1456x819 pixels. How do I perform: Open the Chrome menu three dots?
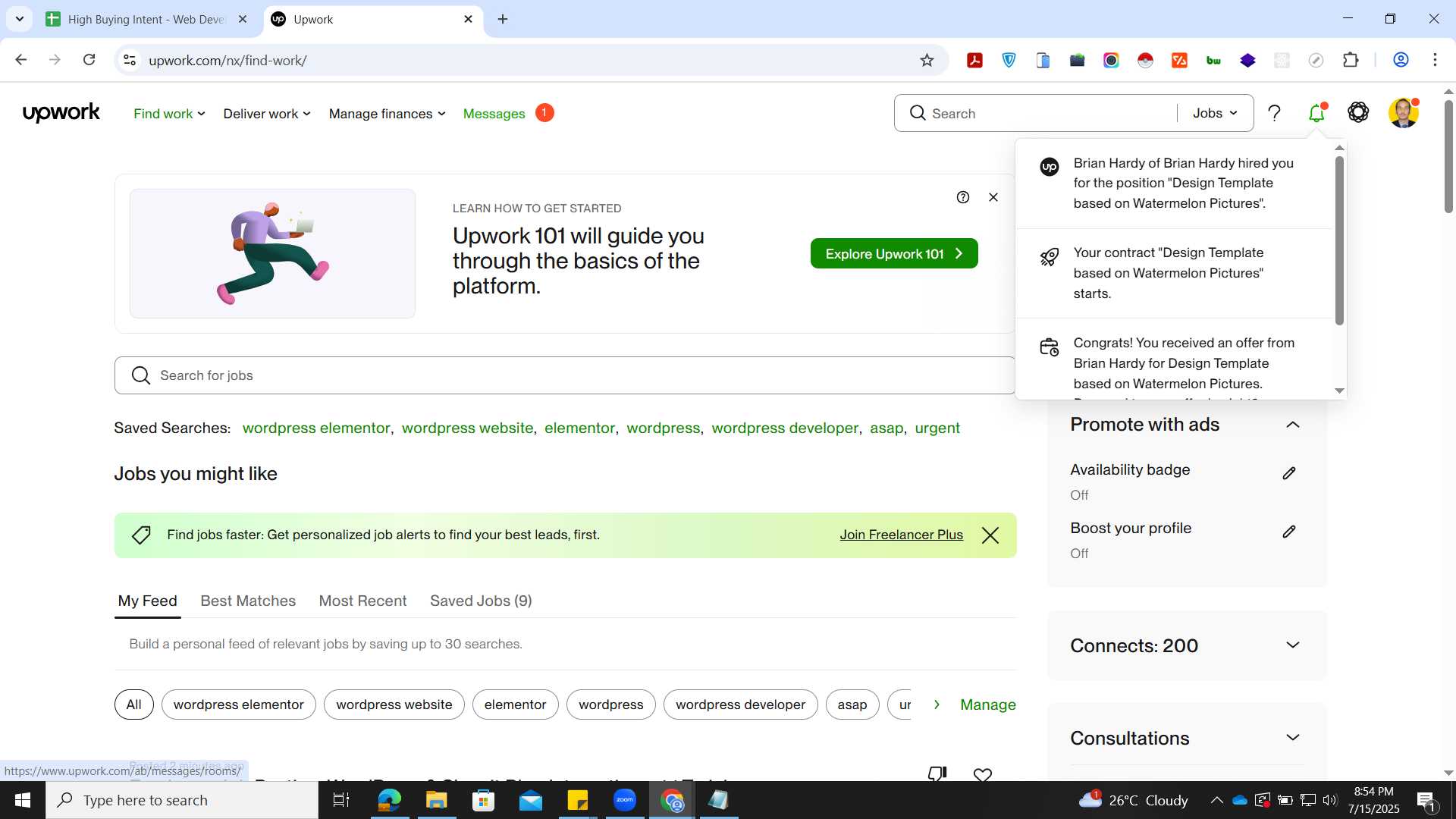pos(1435,60)
